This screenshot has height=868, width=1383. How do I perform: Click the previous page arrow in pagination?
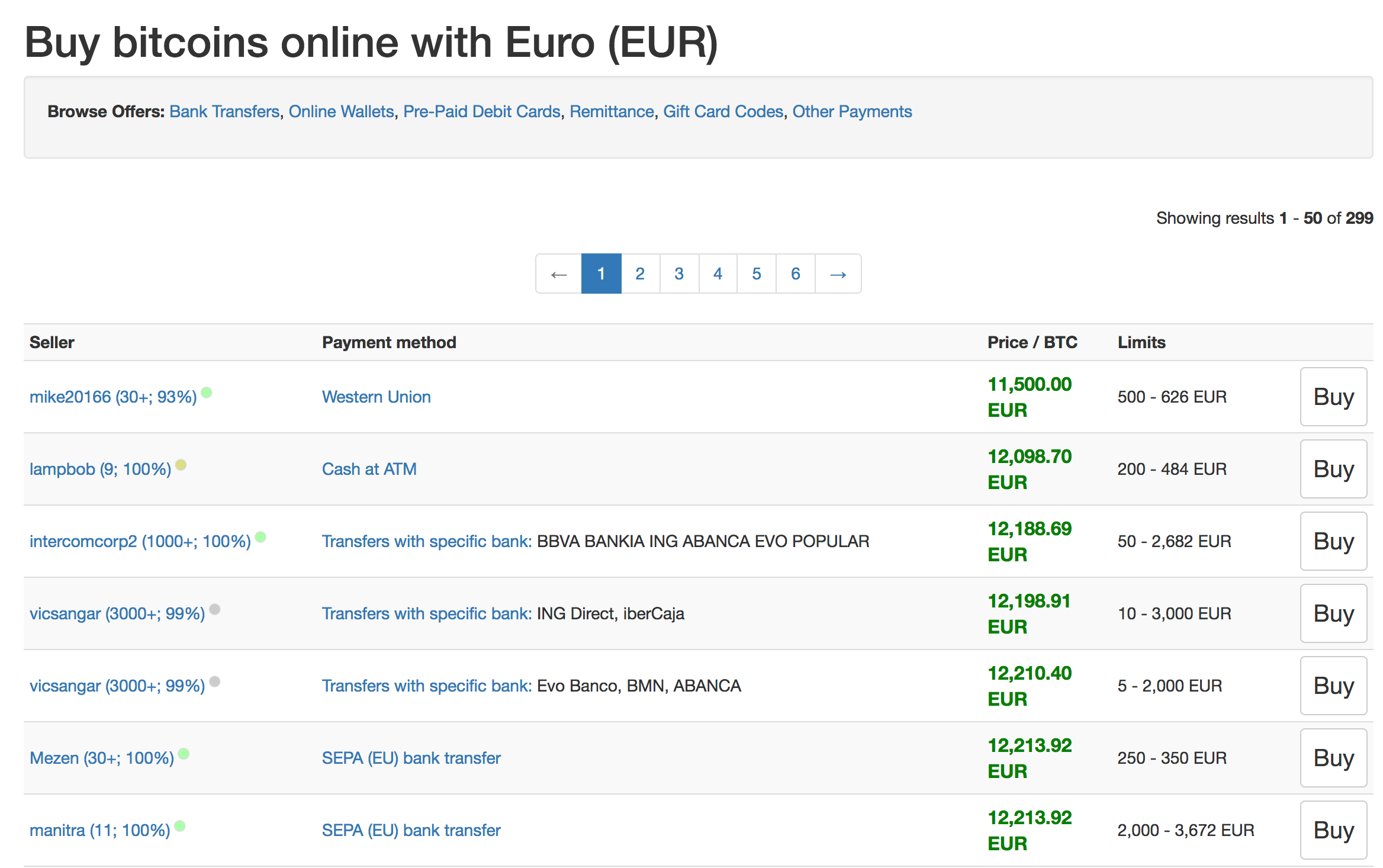click(558, 274)
